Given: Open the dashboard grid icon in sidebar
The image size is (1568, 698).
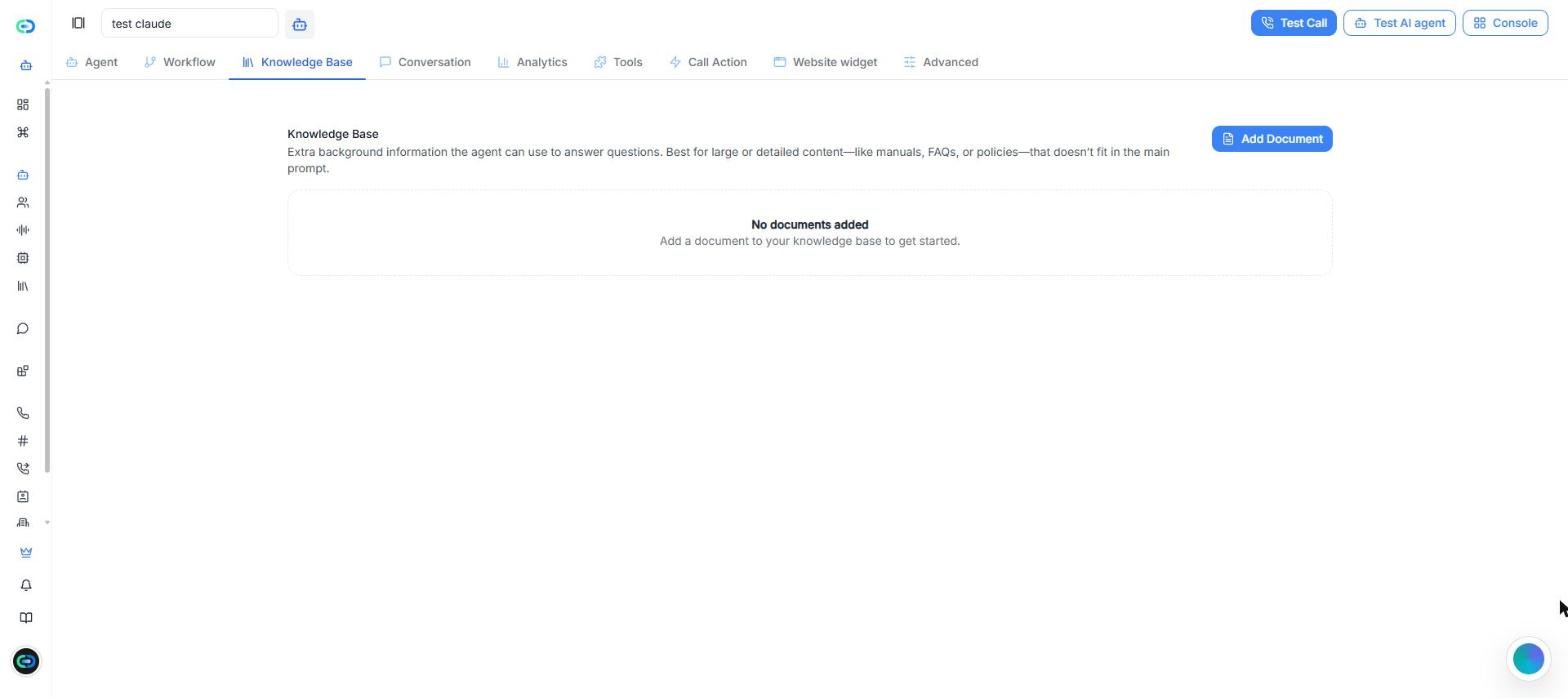Looking at the screenshot, I should pos(23,104).
